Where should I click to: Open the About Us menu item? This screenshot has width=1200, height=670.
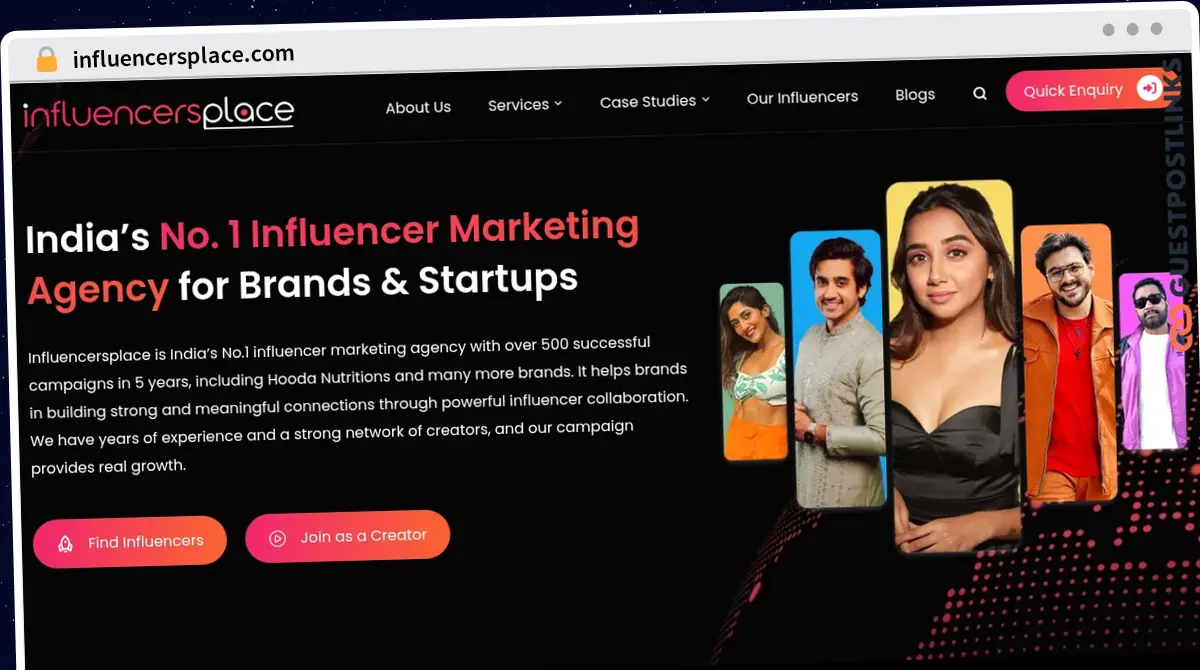click(418, 107)
